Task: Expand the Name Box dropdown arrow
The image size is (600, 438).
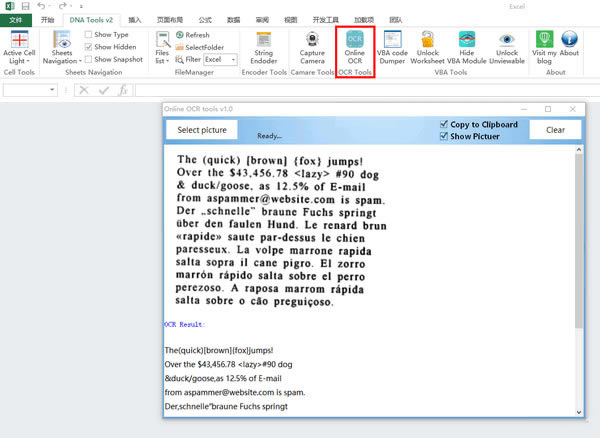Action: coord(52,90)
